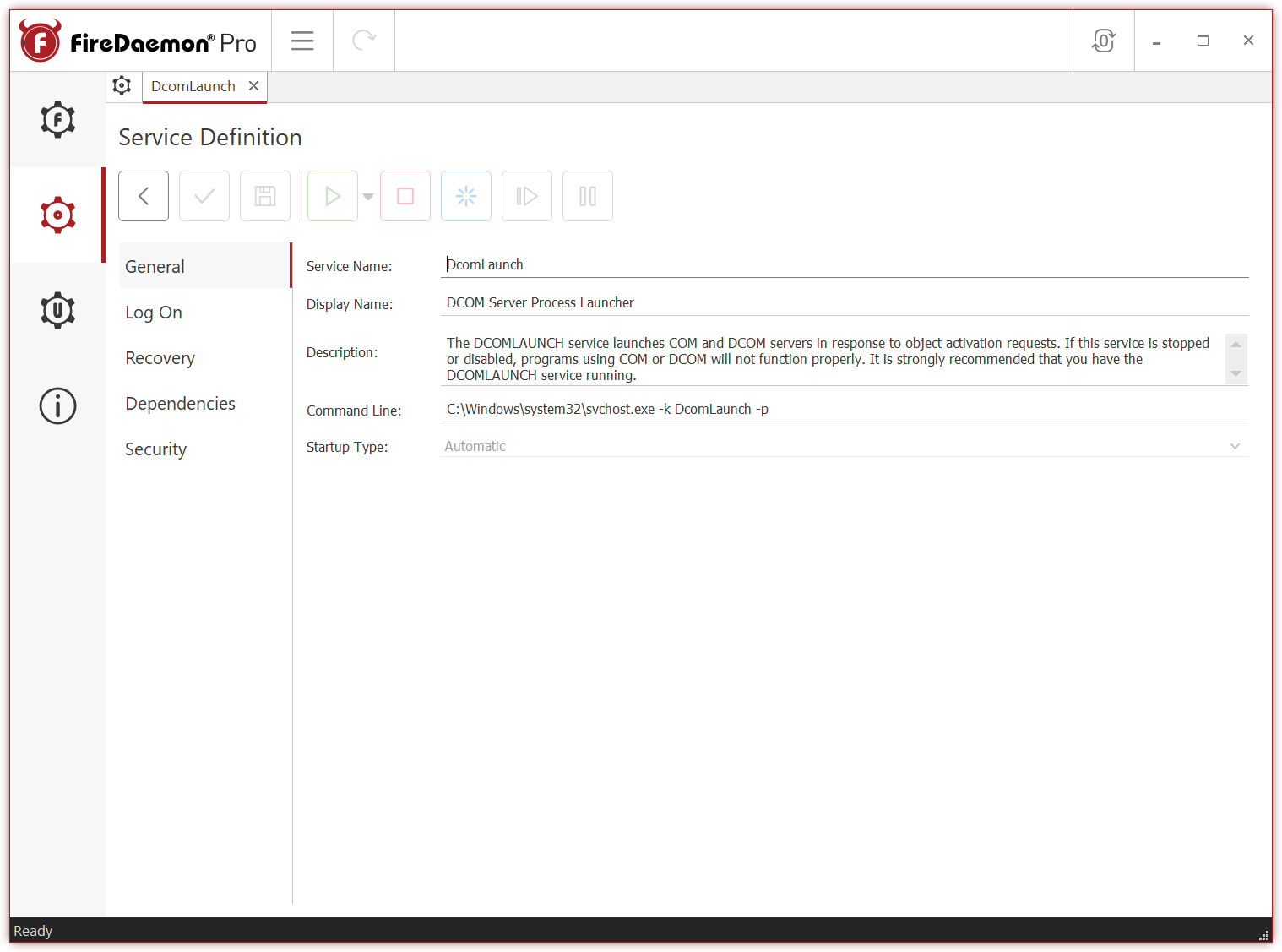Viewport: 1282px width, 952px height.
Task: Click inside the Description text box
Action: pyautogui.click(x=833, y=359)
